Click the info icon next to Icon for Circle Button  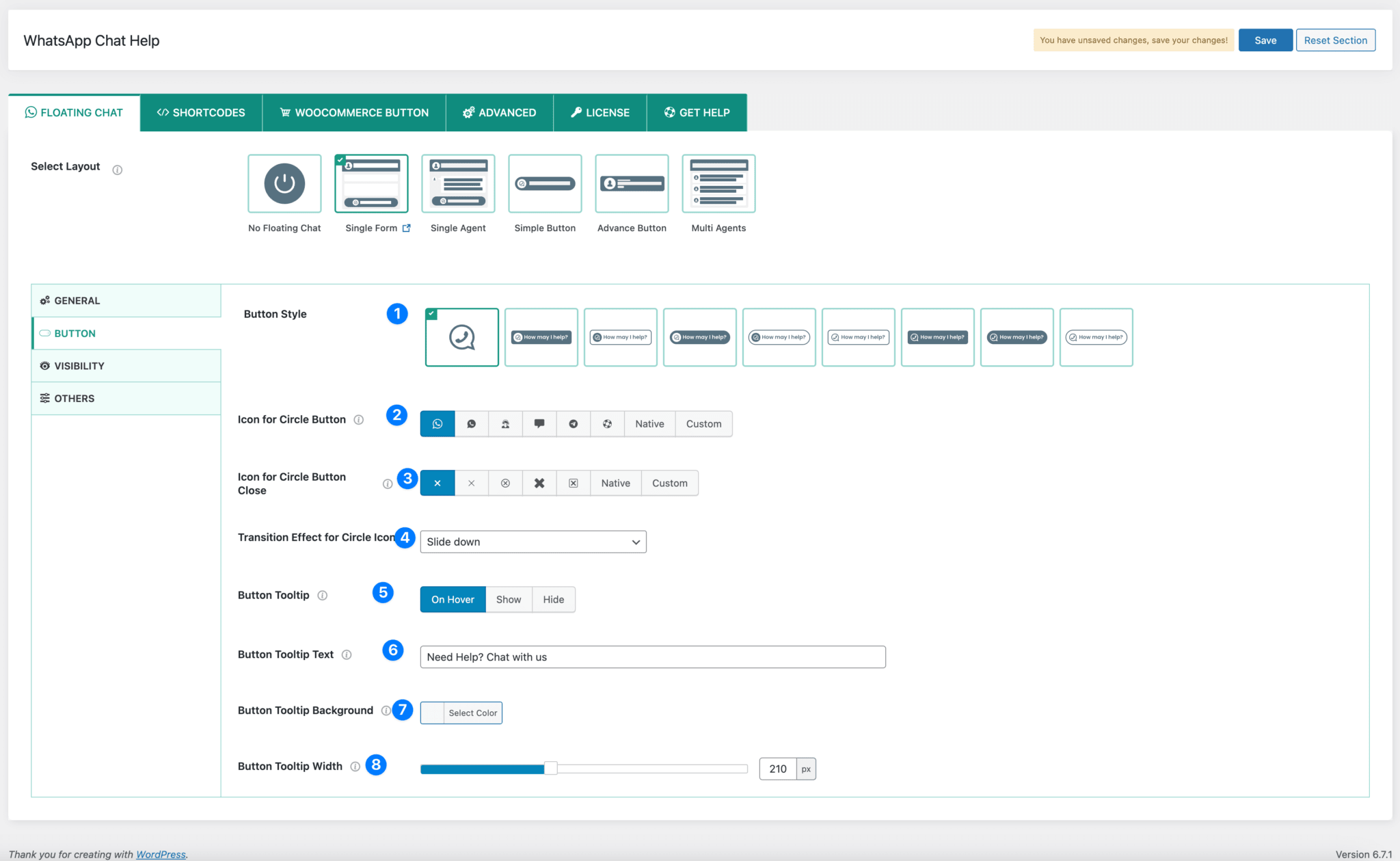359,420
